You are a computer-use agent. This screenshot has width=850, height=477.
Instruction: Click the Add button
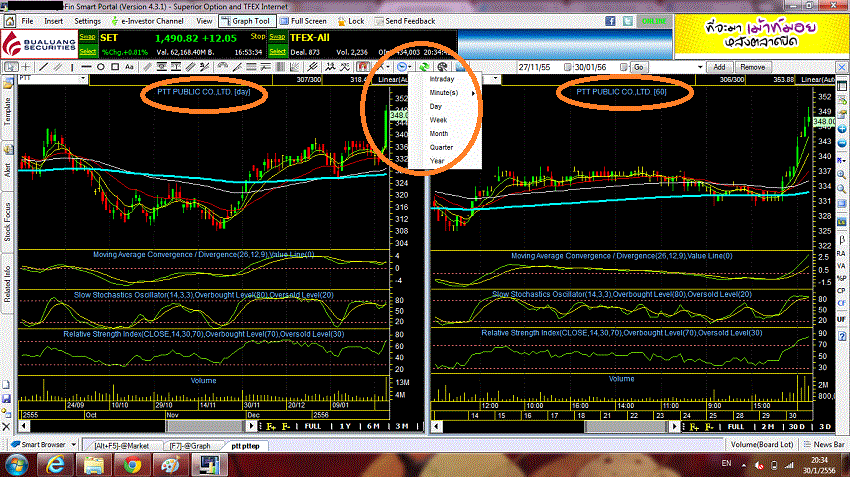pos(719,67)
